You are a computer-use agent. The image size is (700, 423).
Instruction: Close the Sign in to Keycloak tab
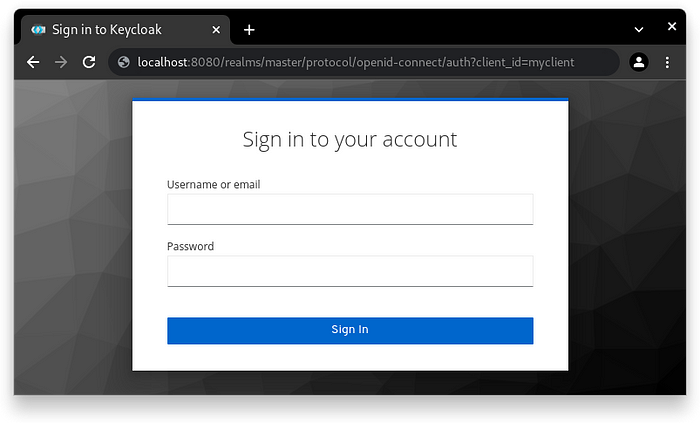pos(212,30)
